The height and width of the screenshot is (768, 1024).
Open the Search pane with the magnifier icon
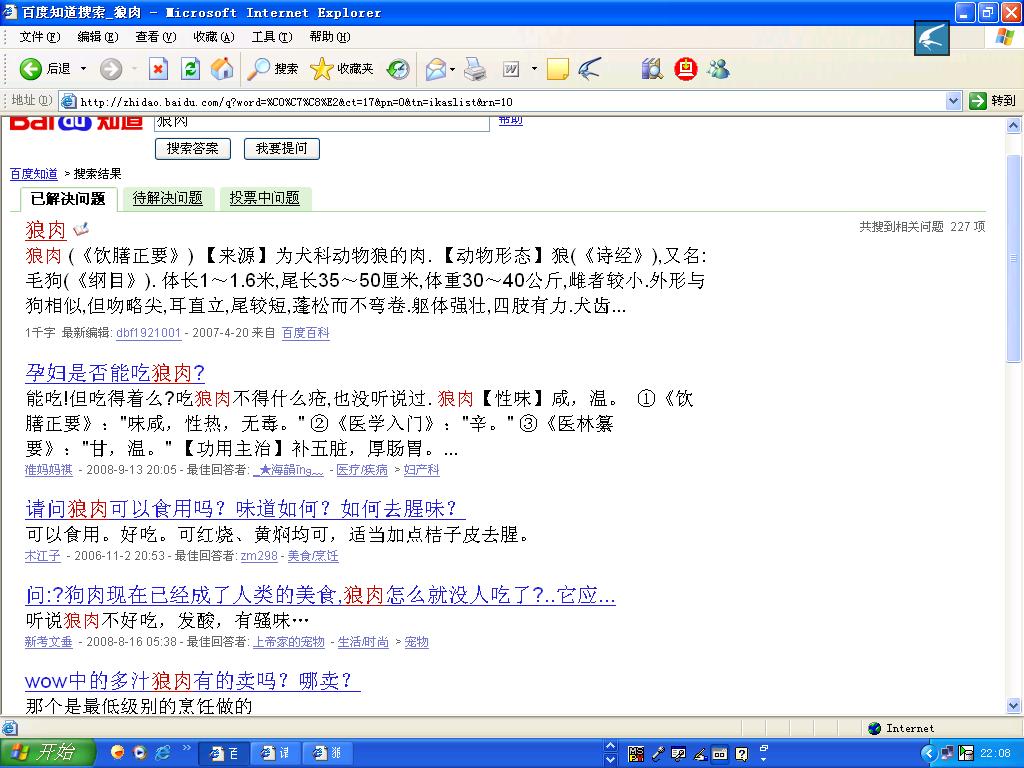259,69
